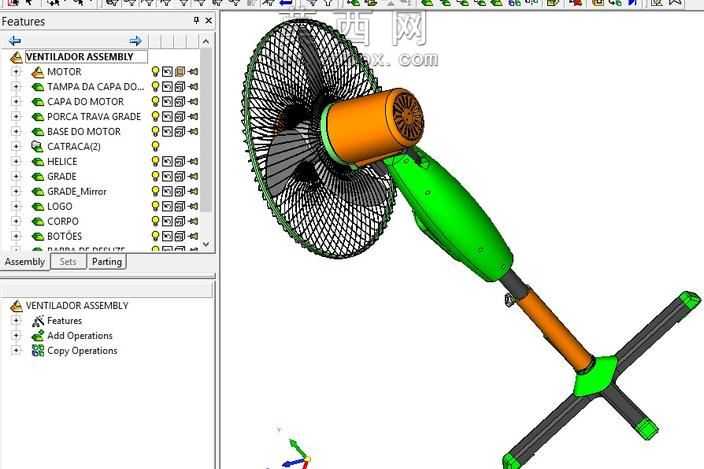Toggle visibility bulb for MOTOR

155,72
